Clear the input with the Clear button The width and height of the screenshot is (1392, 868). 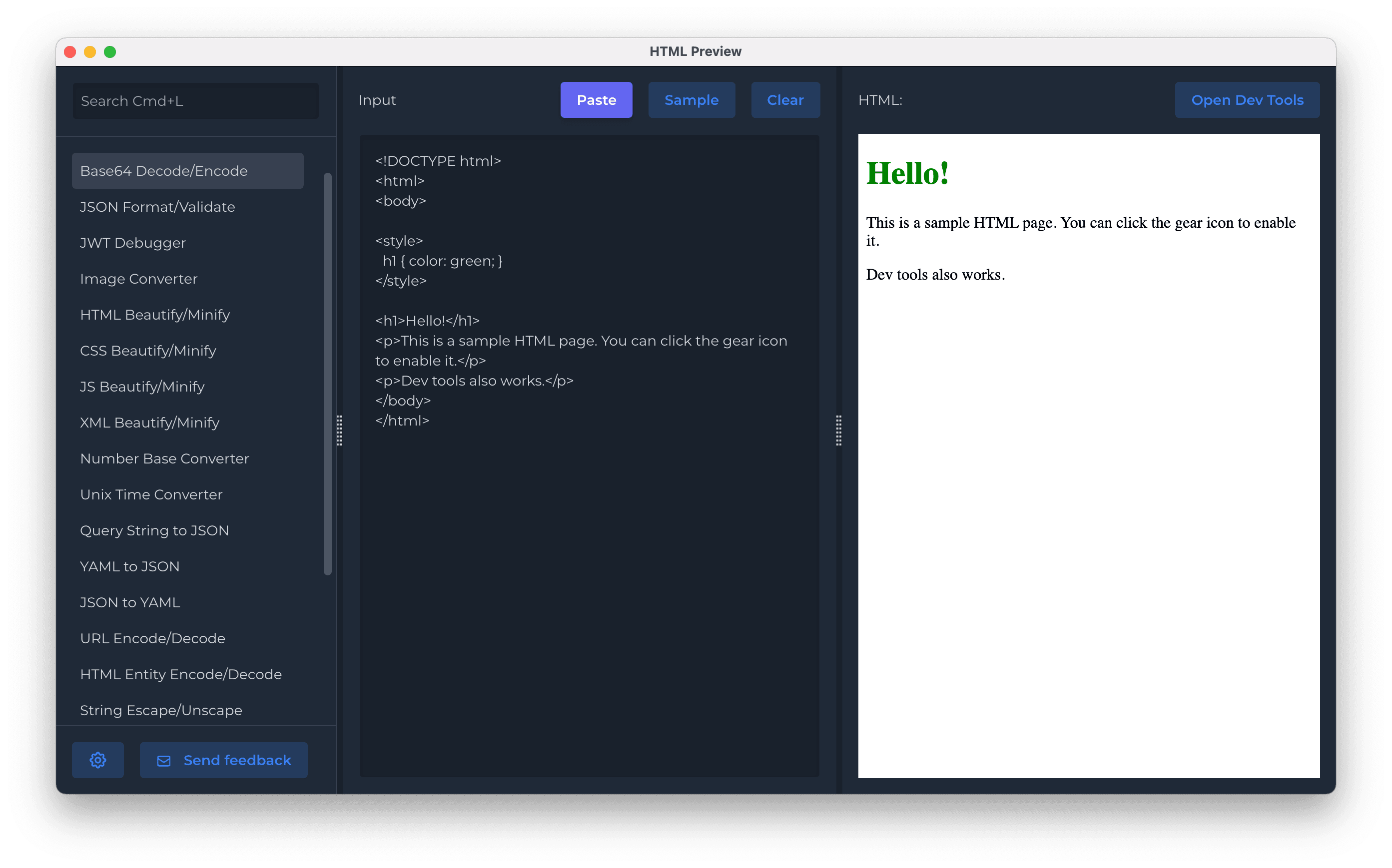tap(785, 99)
